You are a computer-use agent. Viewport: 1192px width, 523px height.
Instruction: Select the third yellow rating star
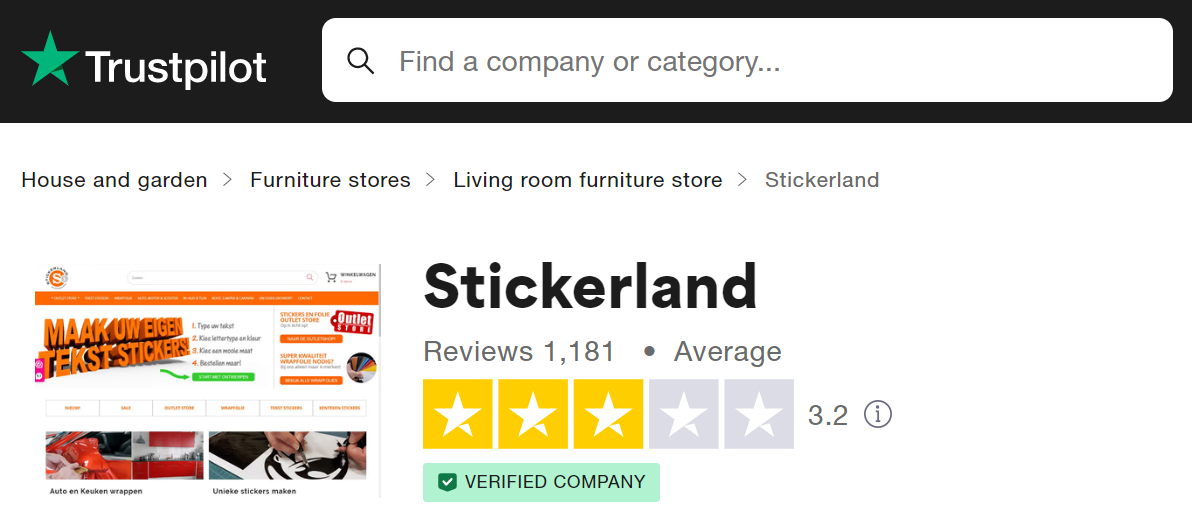608,414
